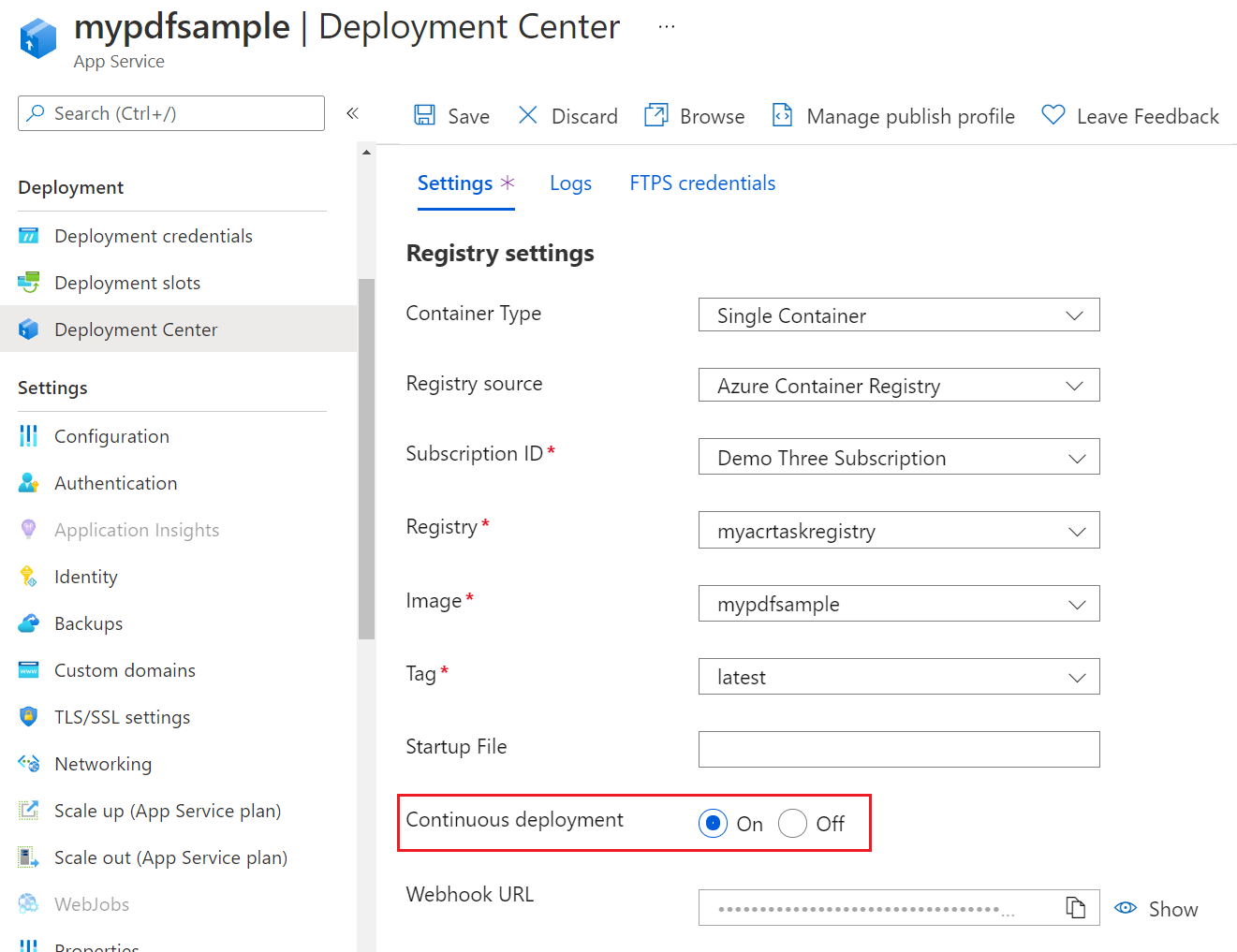Turn Continuous deployment Off

(792, 824)
